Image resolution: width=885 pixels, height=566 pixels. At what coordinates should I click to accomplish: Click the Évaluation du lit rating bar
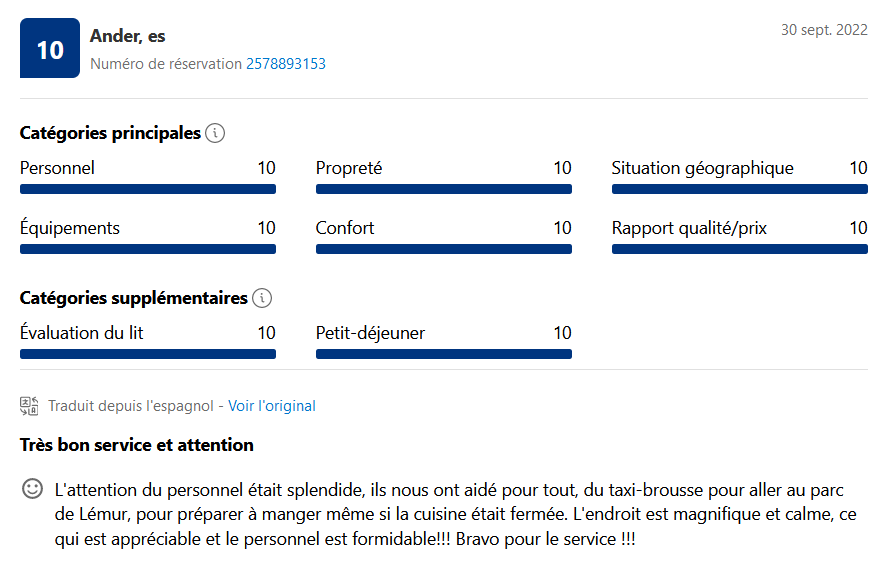point(148,354)
